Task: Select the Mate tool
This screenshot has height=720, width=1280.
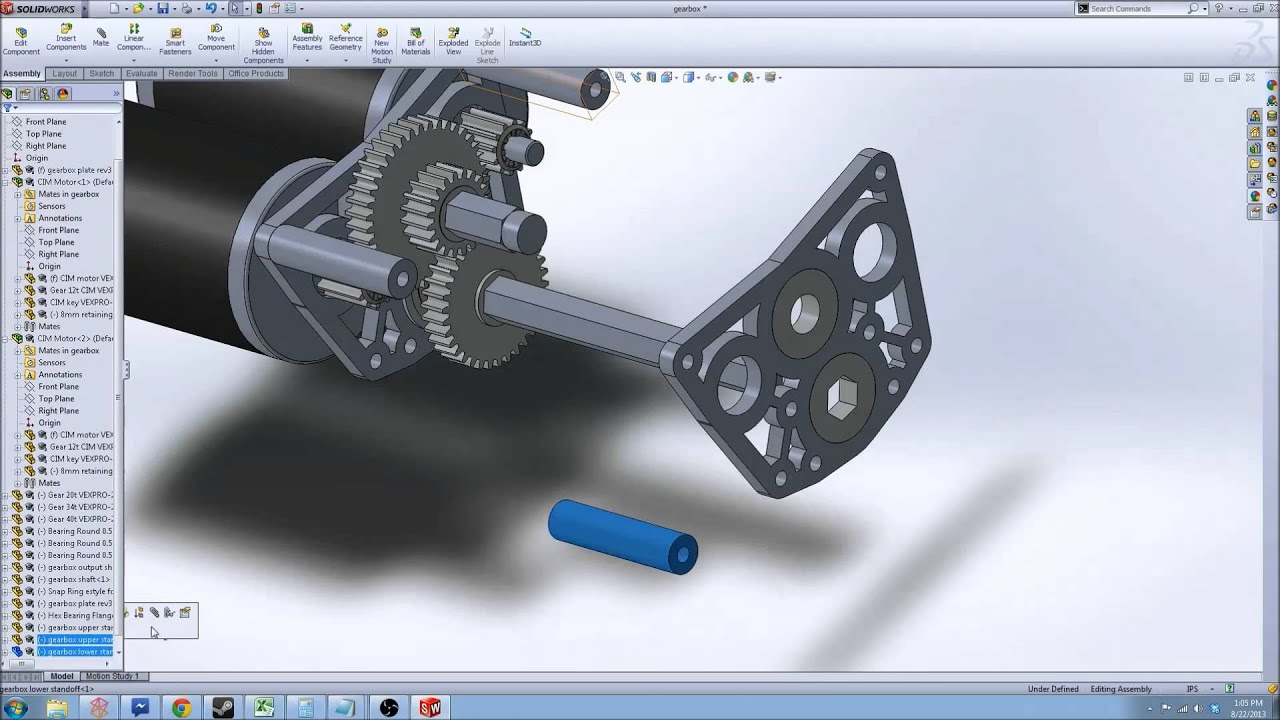Action: click(x=101, y=37)
